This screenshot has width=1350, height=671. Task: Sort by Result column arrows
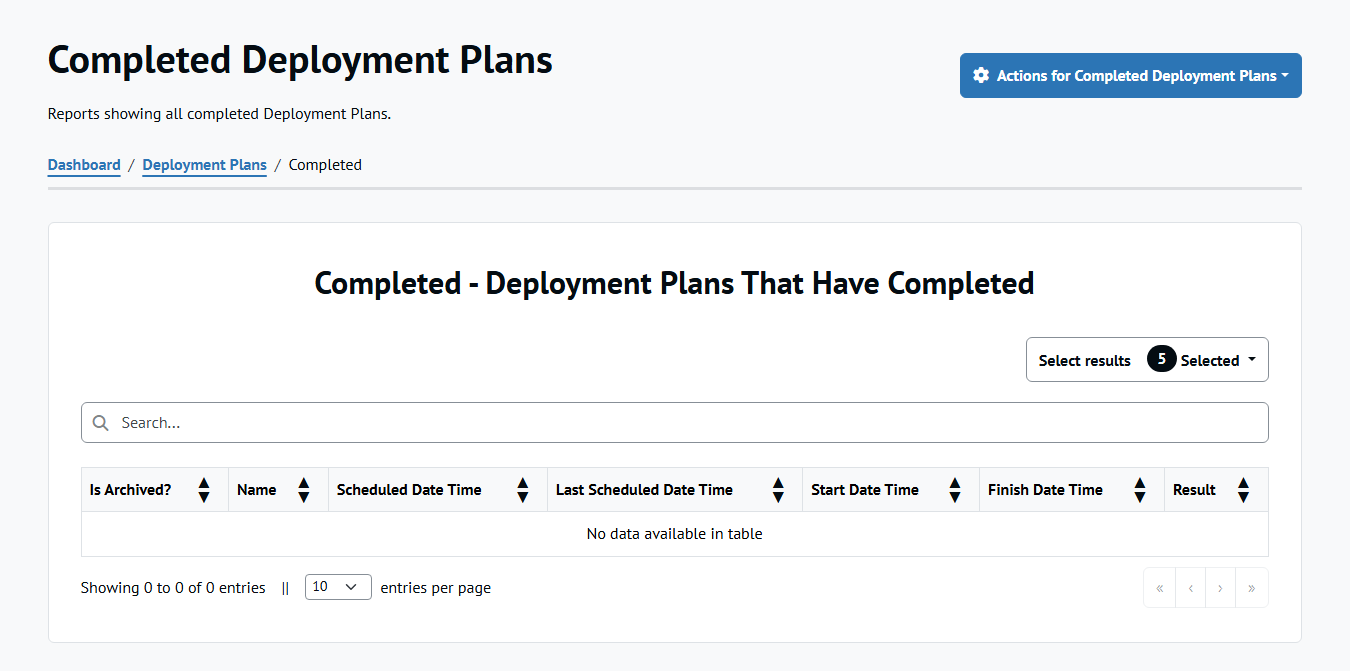[x=1244, y=490]
